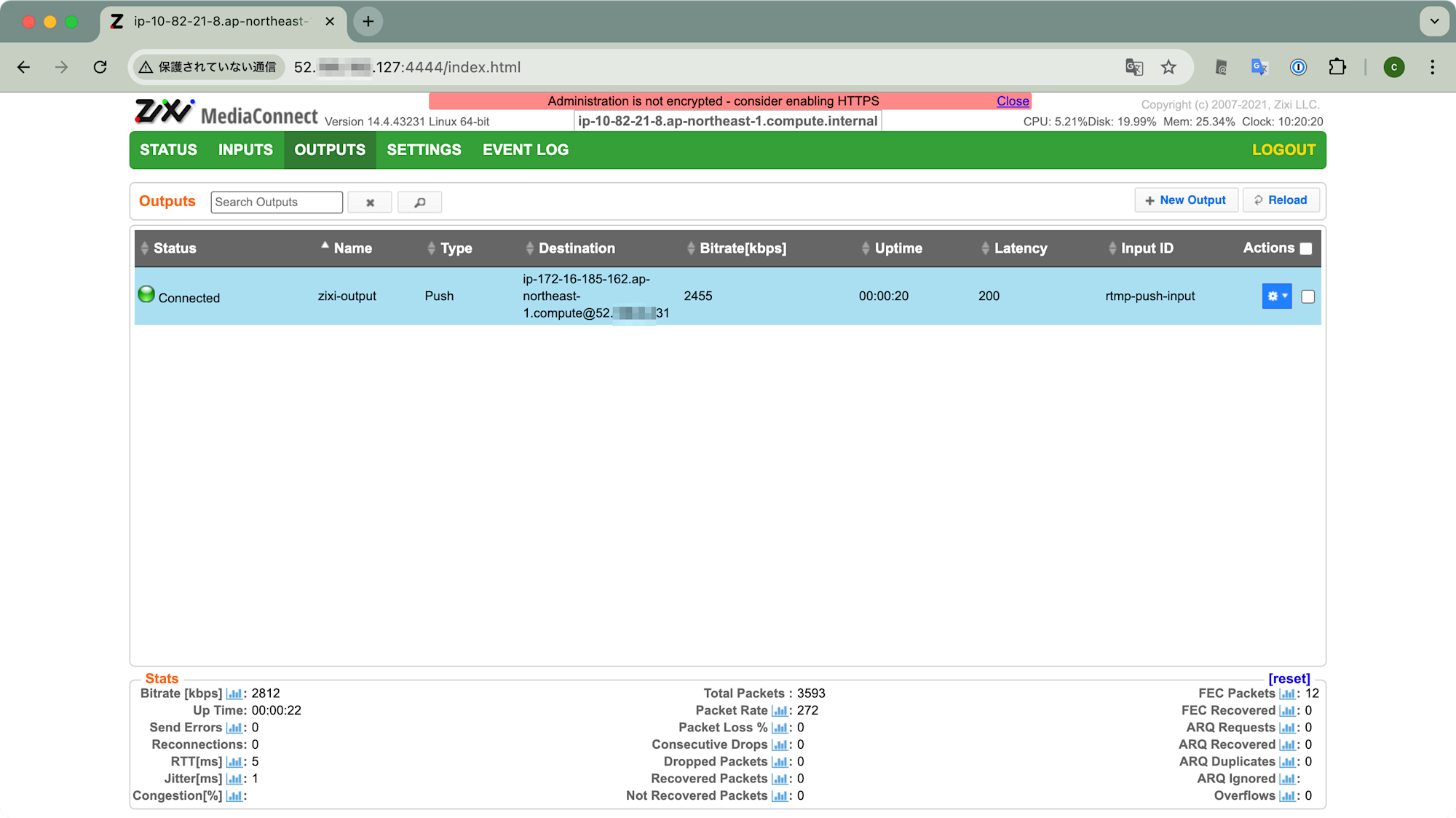Sort the table by Bitrate column

pyautogui.click(x=742, y=248)
